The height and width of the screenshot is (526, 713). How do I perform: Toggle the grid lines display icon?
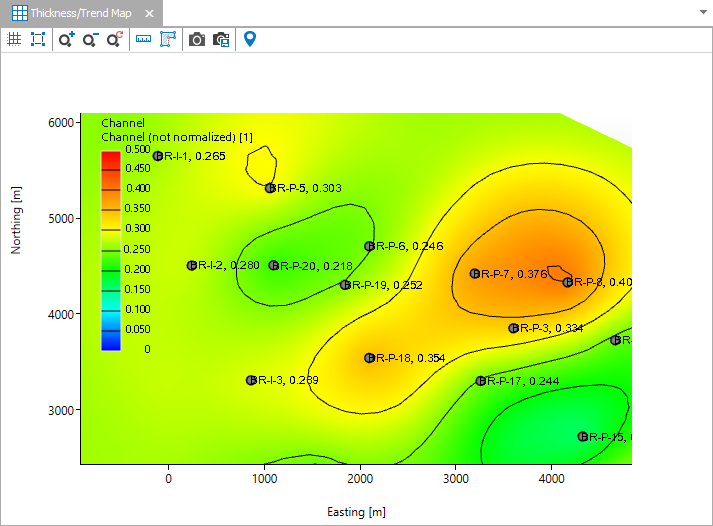[14, 39]
